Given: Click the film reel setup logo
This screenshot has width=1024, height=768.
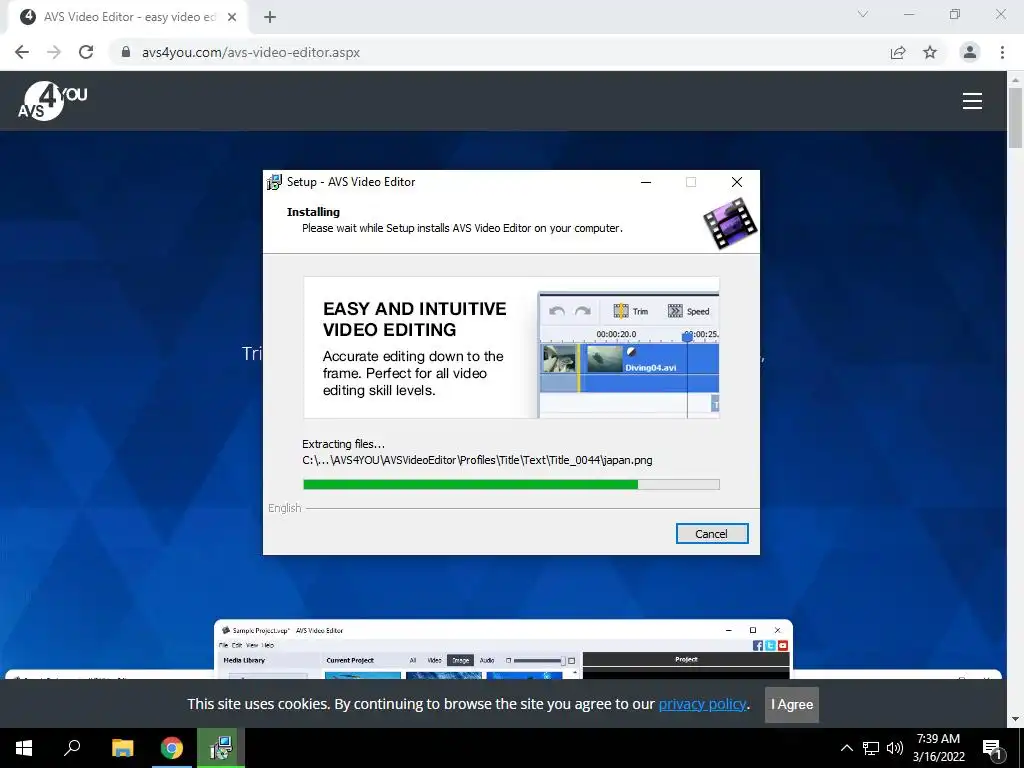Looking at the screenshot, I should [729, 223].
